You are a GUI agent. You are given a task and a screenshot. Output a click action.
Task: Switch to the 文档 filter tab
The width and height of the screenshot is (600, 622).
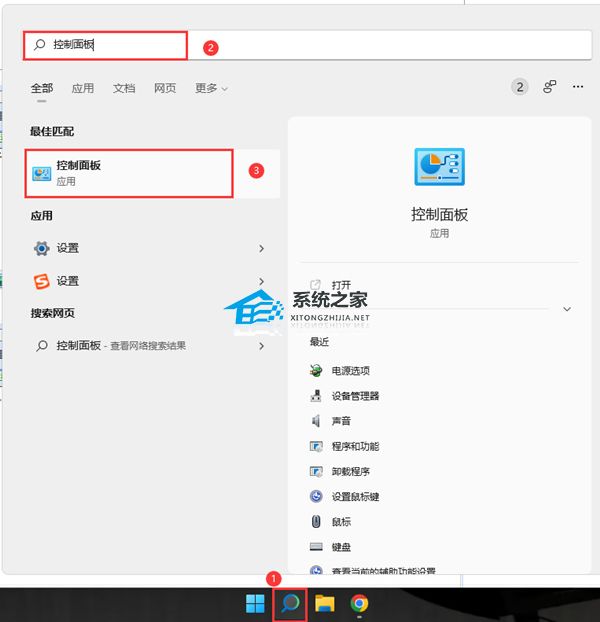(124, 88)
